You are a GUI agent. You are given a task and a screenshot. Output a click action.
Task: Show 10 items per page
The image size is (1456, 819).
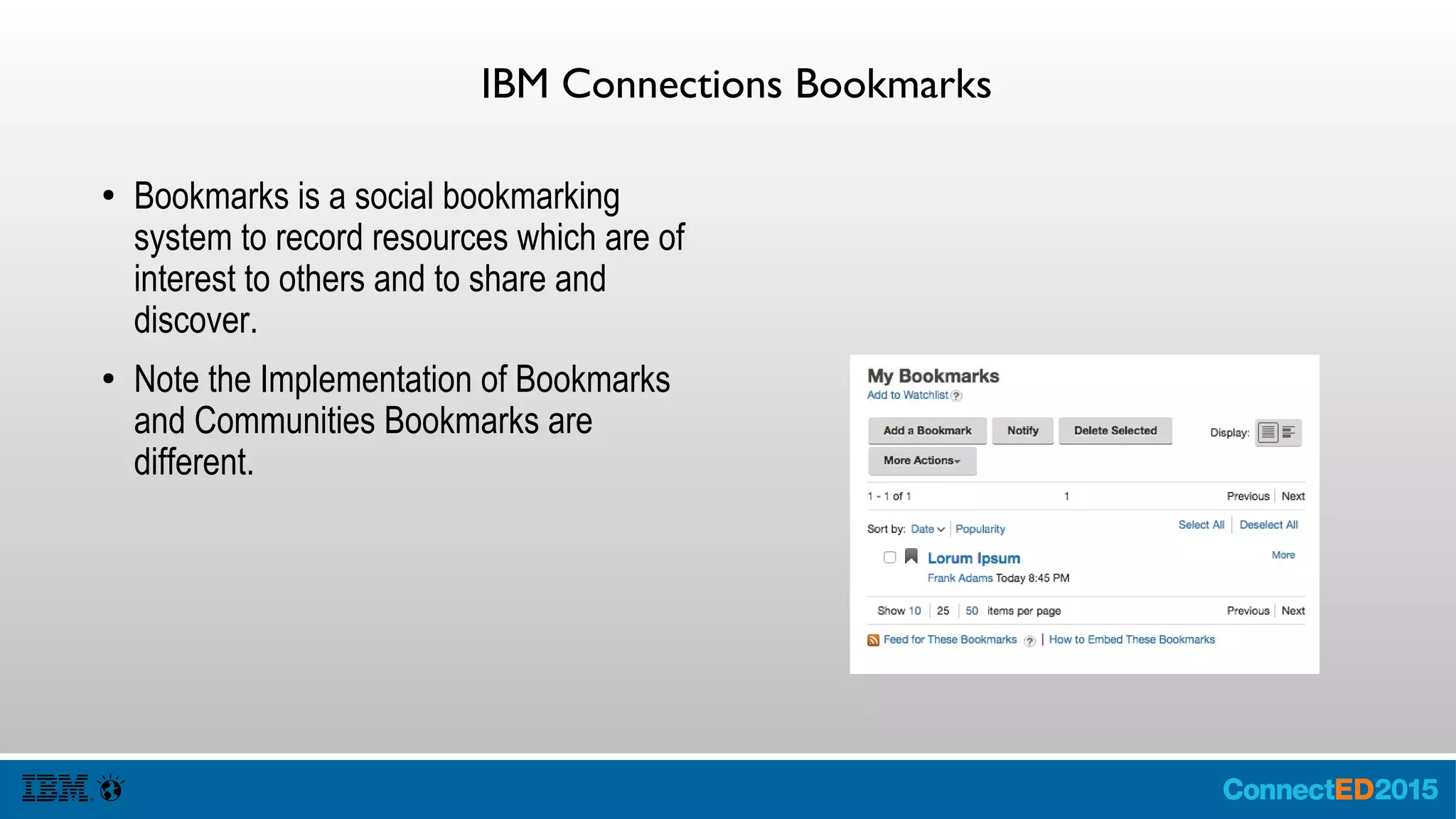914,611
